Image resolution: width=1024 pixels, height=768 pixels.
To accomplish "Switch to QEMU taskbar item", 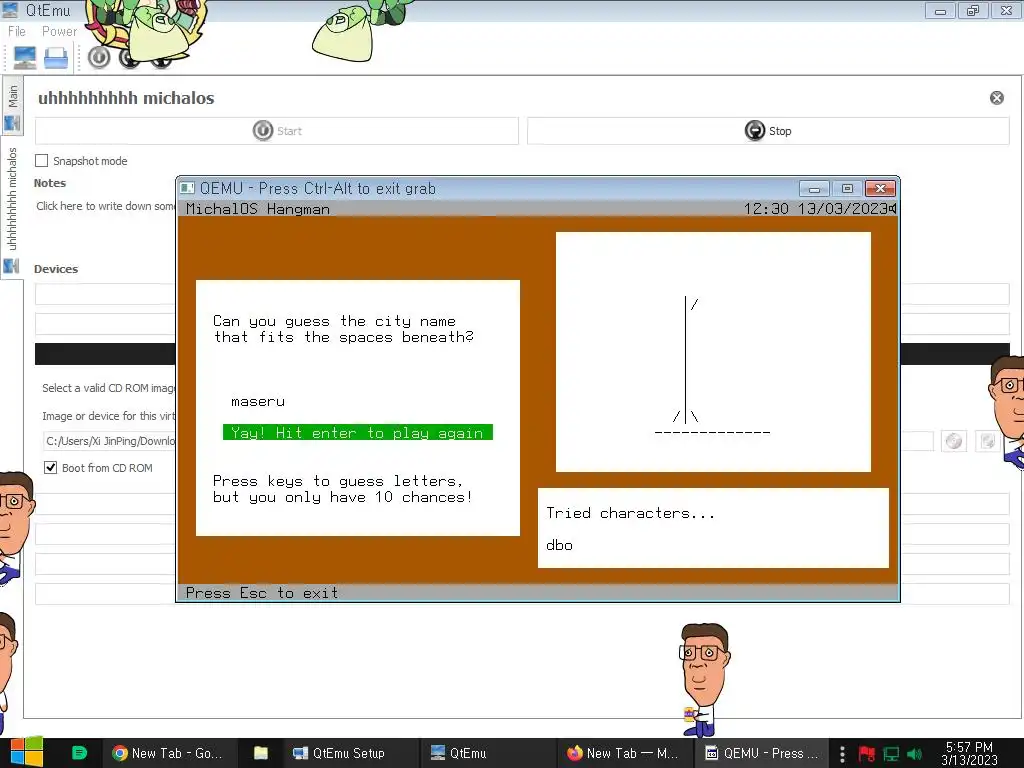I will [x=761, y=753].
